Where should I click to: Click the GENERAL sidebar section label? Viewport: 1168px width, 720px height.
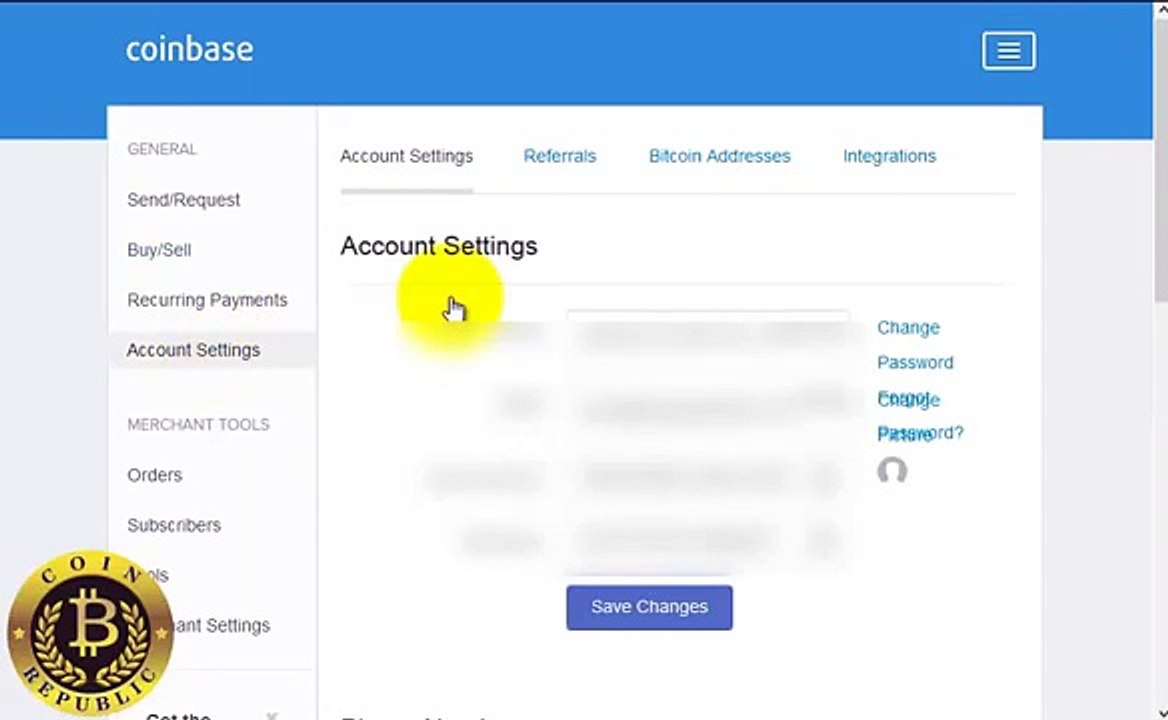pyautogui.click(x=162, y=149)
